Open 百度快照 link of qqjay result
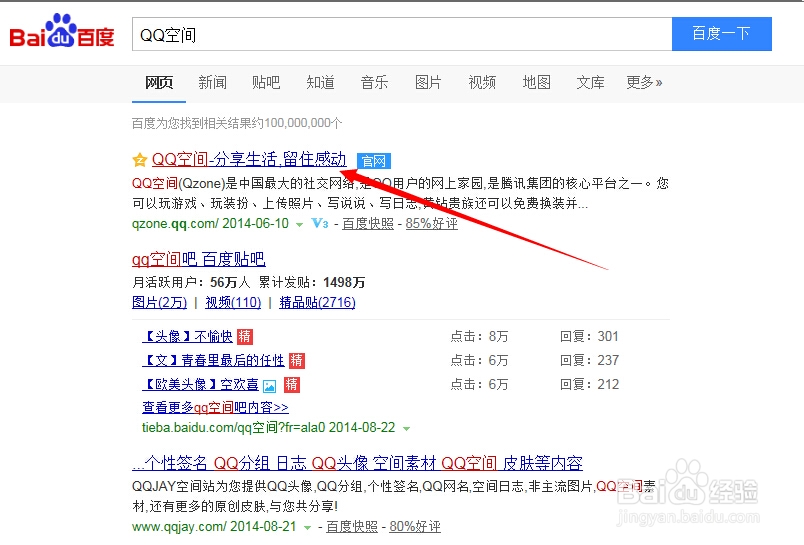This screenshot has height=545, width=804. (x=352, y=527)
